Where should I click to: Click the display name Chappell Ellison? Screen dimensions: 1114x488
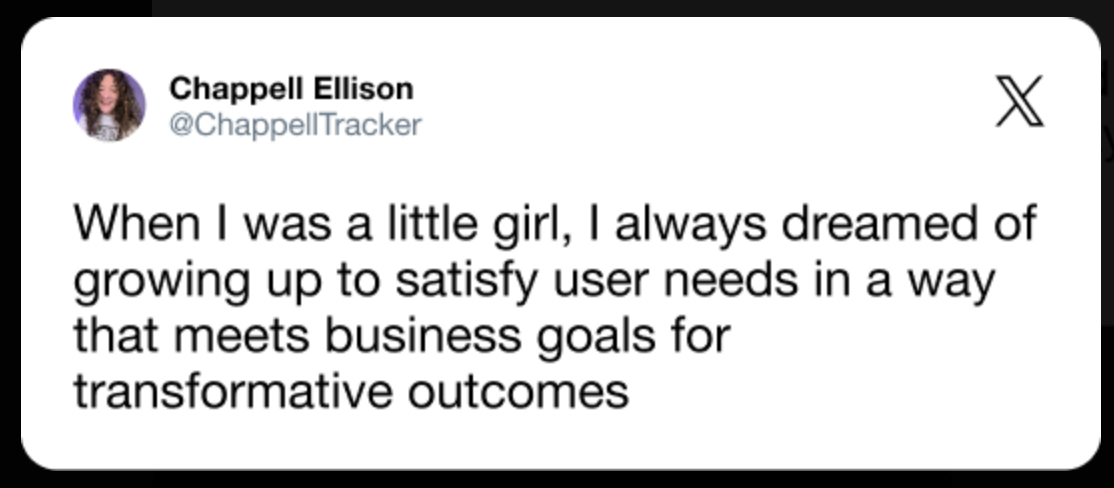[291, 89]
